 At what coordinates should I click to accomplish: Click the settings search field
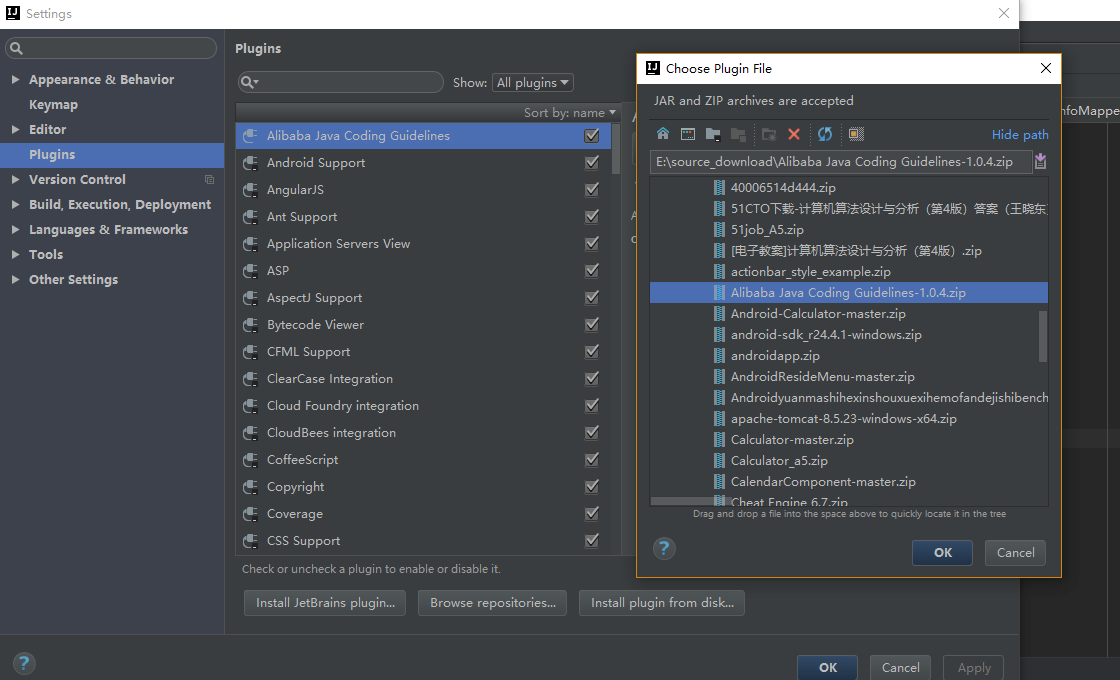pos(111,48)
